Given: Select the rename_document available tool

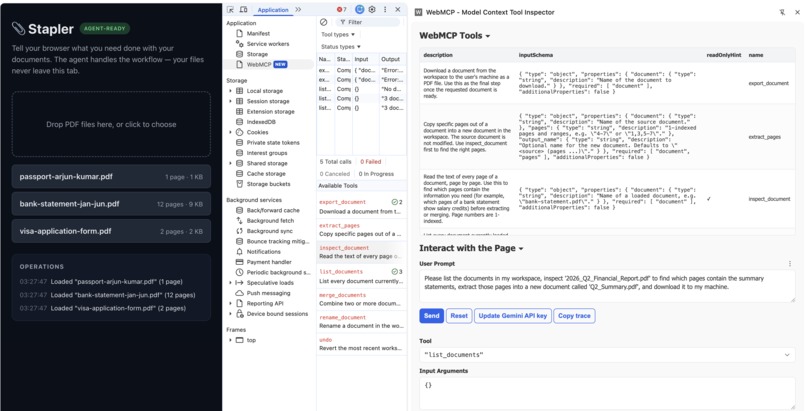Looking at the screenshot, I should (x=361, y=322).
